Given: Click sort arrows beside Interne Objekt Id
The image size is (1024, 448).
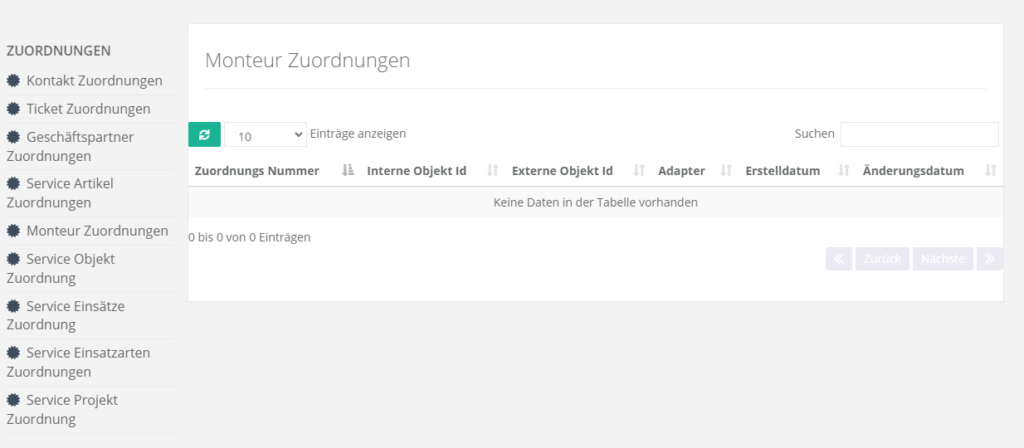Looking at the screenshot, I should coord(492,171).
